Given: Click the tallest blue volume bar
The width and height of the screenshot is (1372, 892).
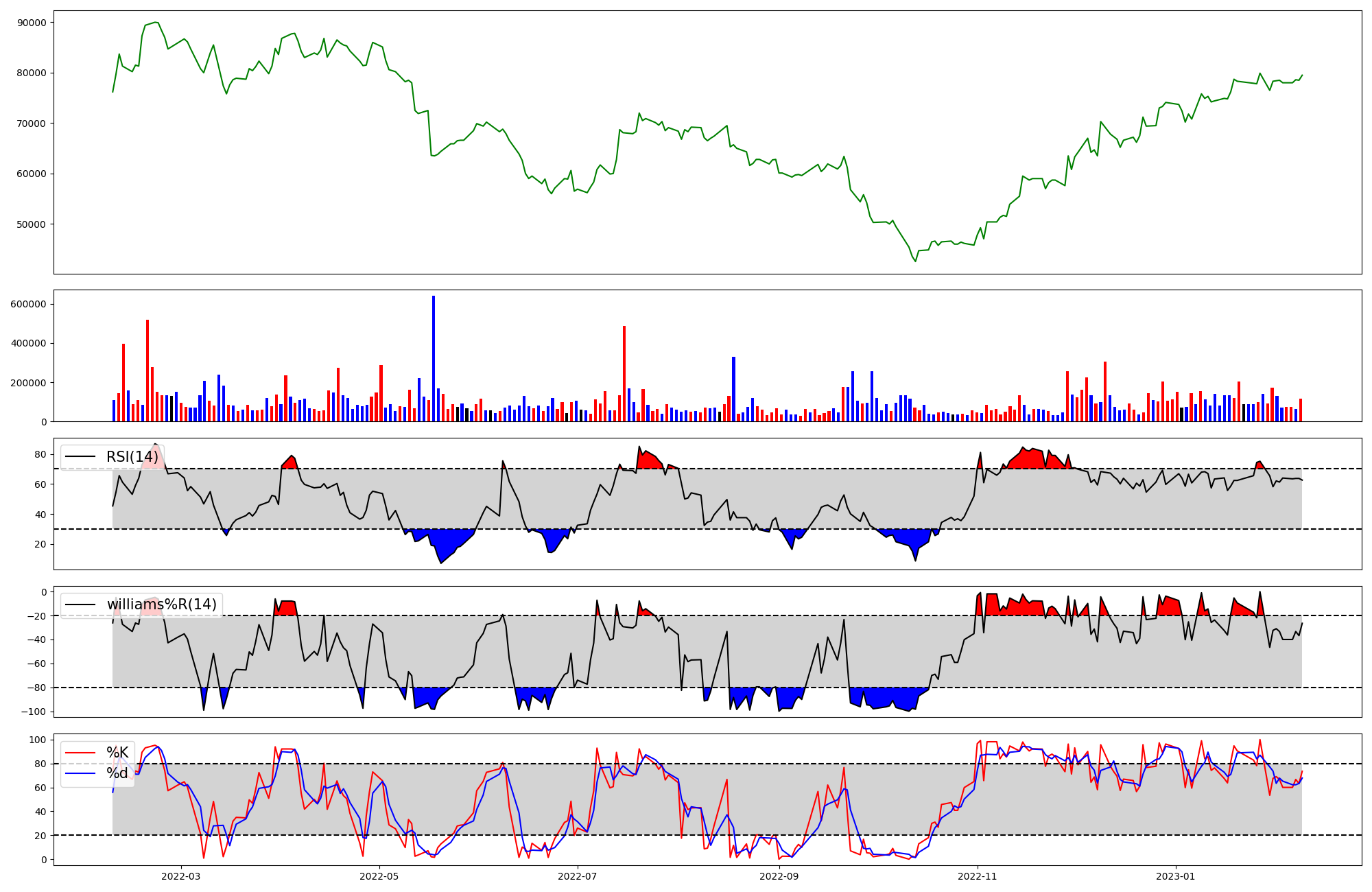Looking at the screenshot, I should (434, 358).
